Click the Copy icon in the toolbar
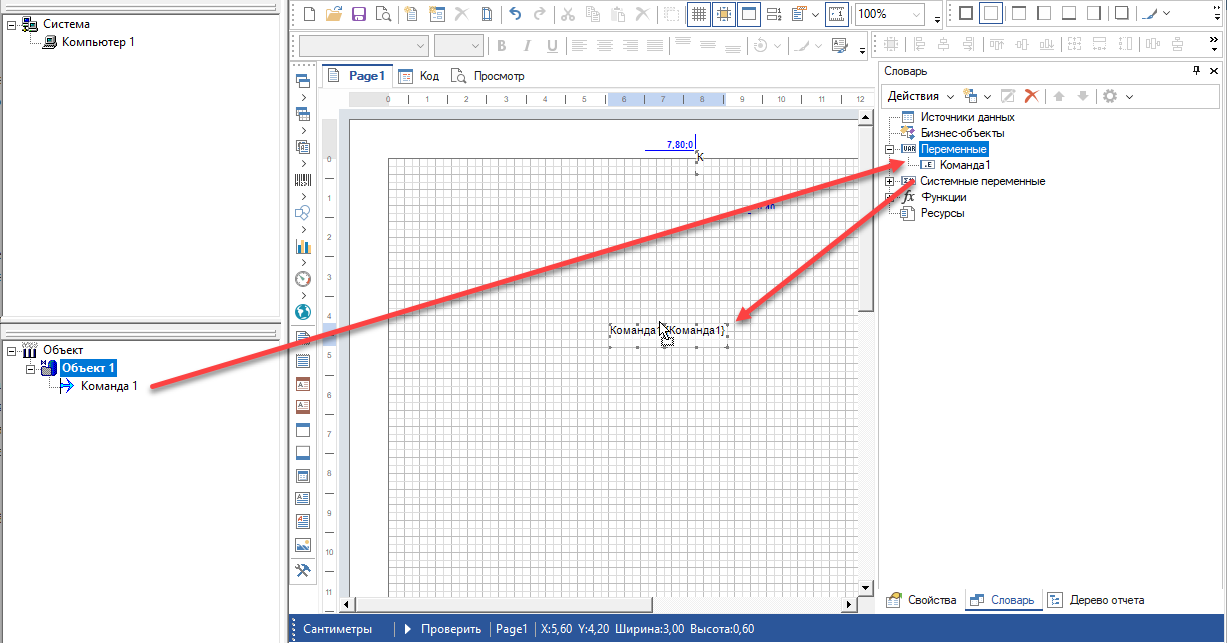 click(x=592, y=14)
